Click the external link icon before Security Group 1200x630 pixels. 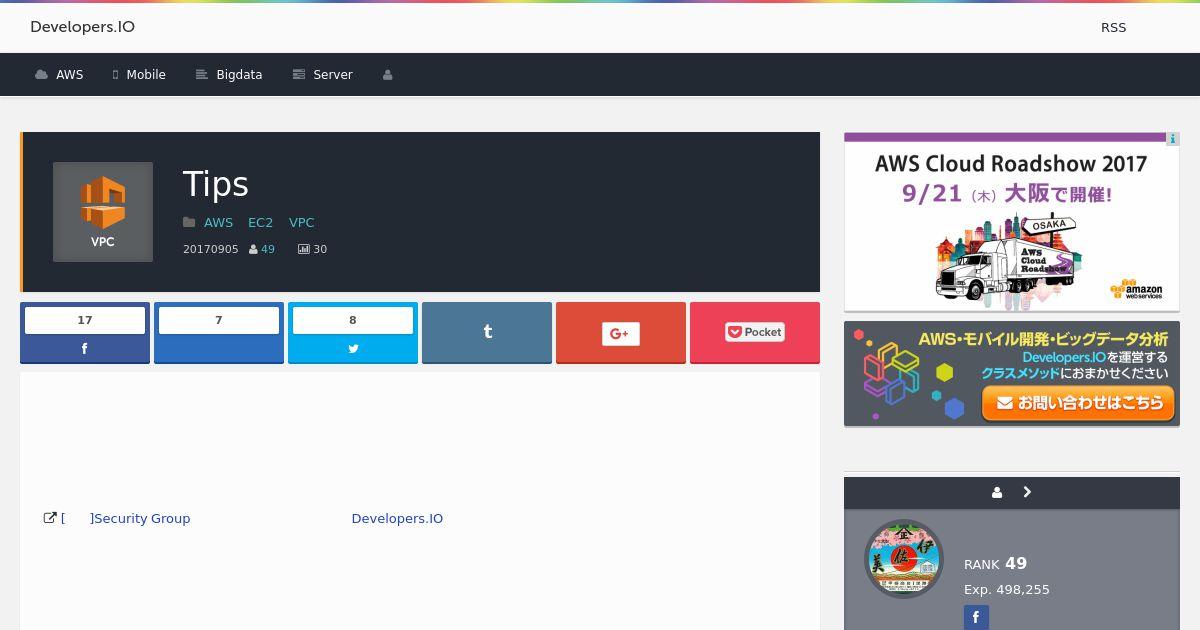pyautogui.click(x=50, y=518)
